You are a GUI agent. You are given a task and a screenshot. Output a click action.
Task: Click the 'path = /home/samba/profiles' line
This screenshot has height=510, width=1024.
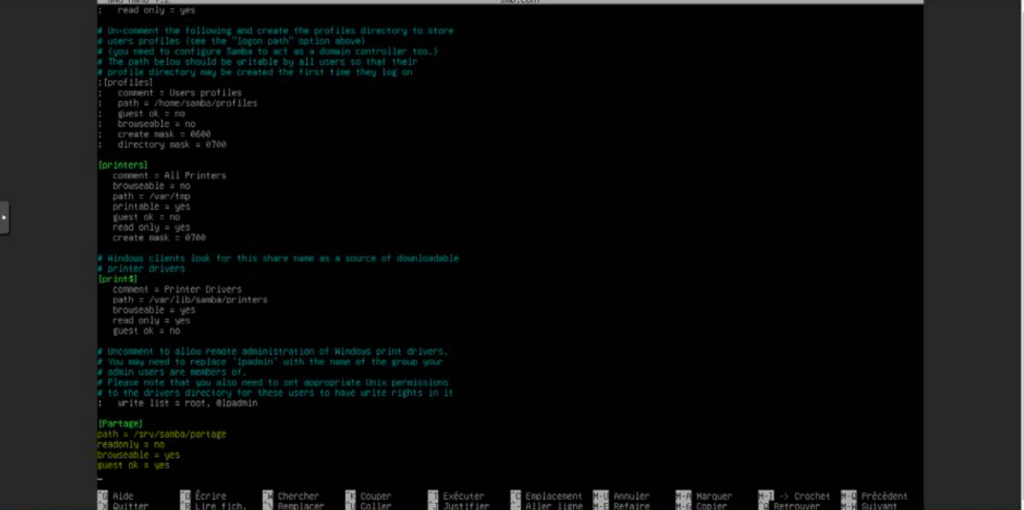tap(187, 103)
